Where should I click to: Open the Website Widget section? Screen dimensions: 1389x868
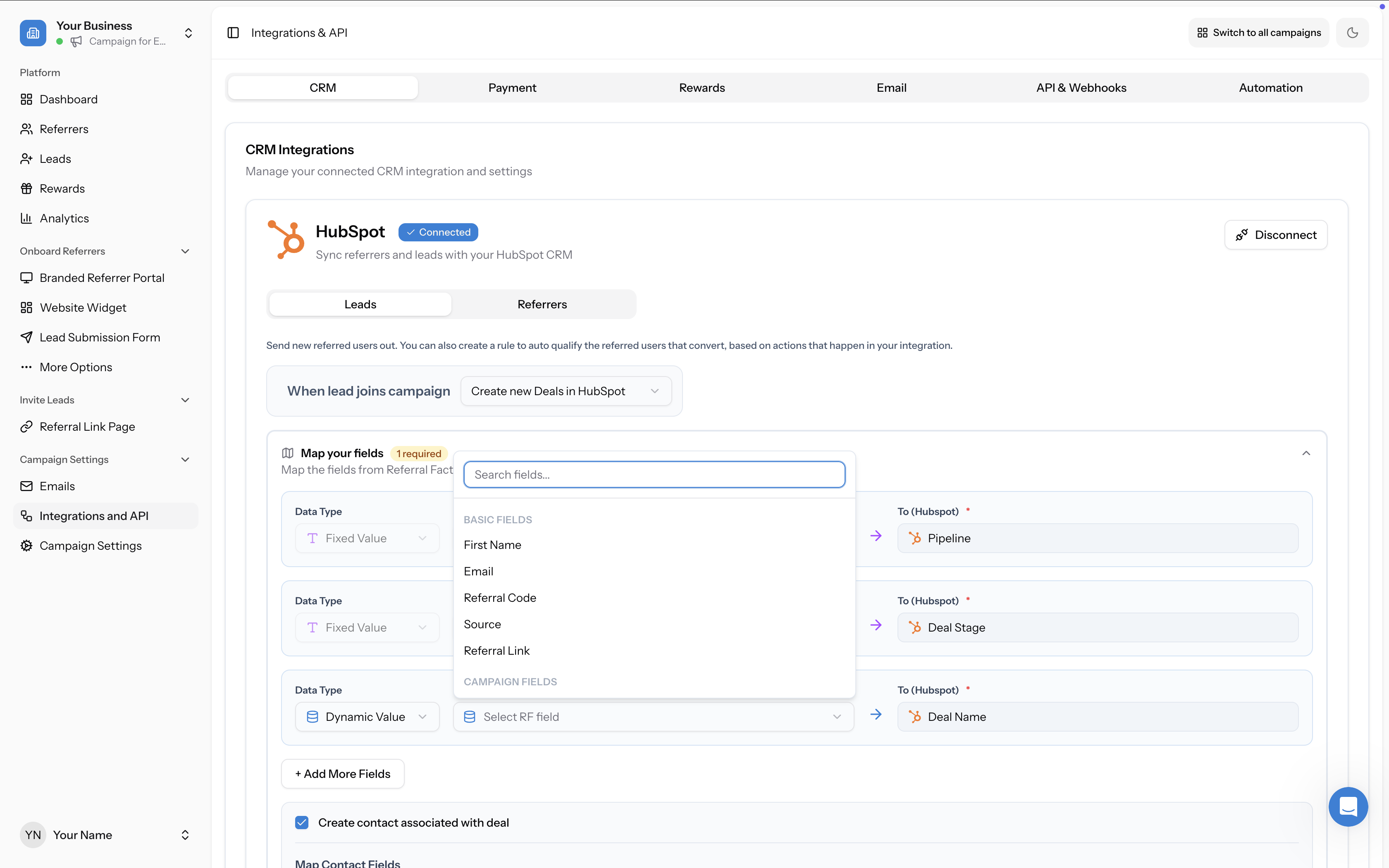(83, 307)
